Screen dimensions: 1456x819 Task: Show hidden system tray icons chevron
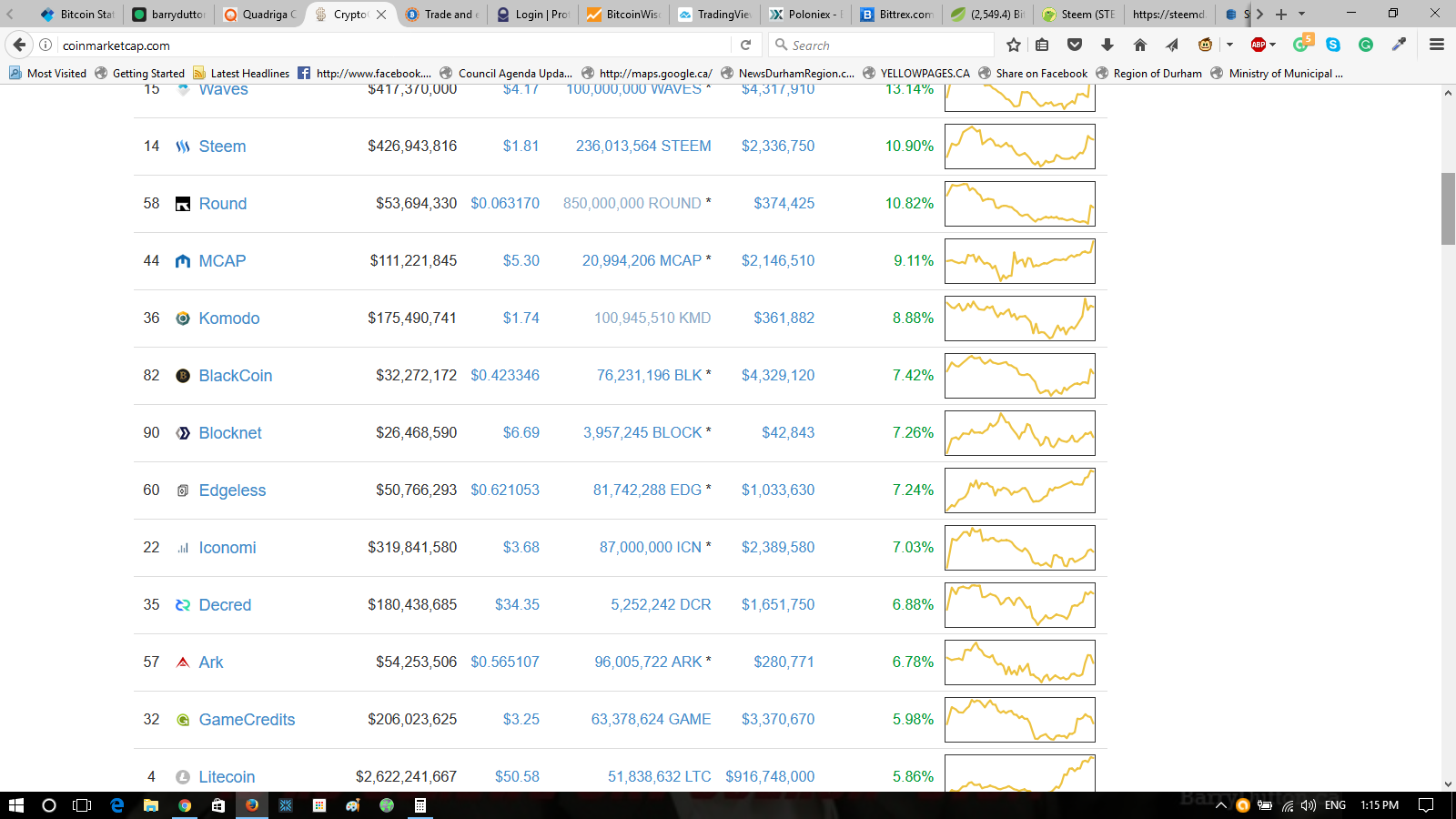(x=1221, y=805)
